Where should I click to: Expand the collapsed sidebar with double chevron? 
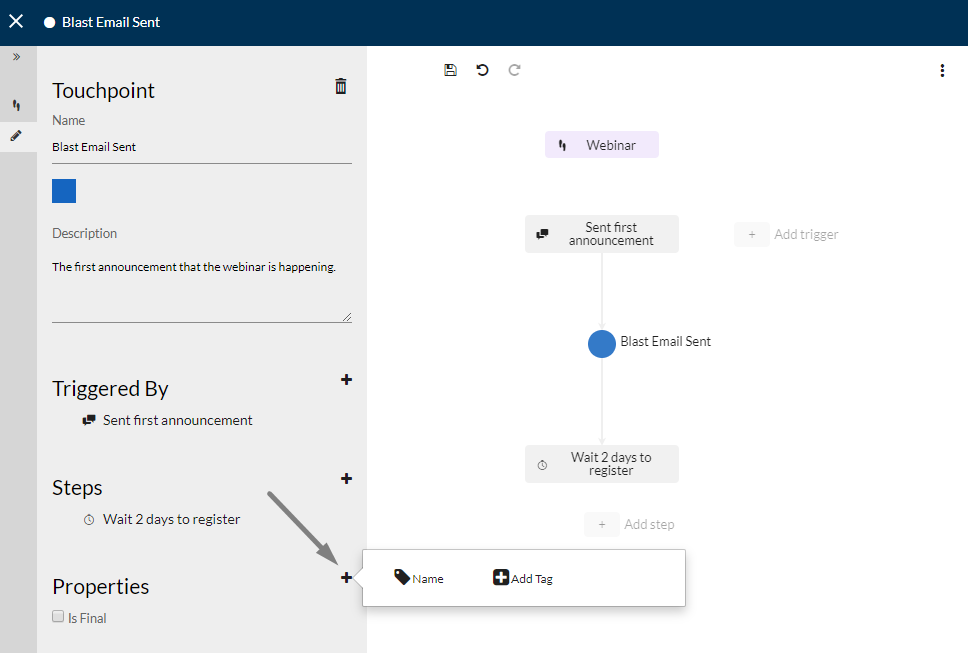coord(17,57)
